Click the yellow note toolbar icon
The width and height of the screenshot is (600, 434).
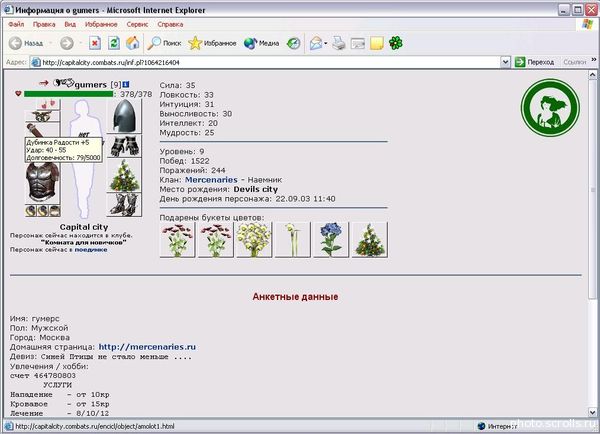point(377,44)
